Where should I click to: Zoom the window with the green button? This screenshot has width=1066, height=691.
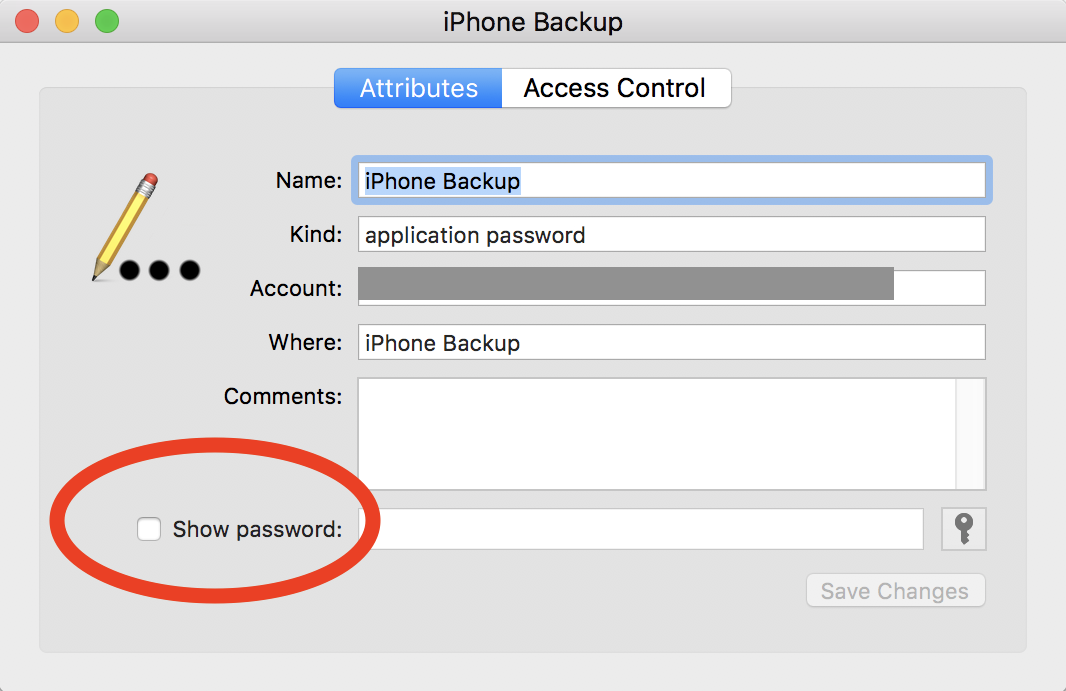click(x=107, y=21)
